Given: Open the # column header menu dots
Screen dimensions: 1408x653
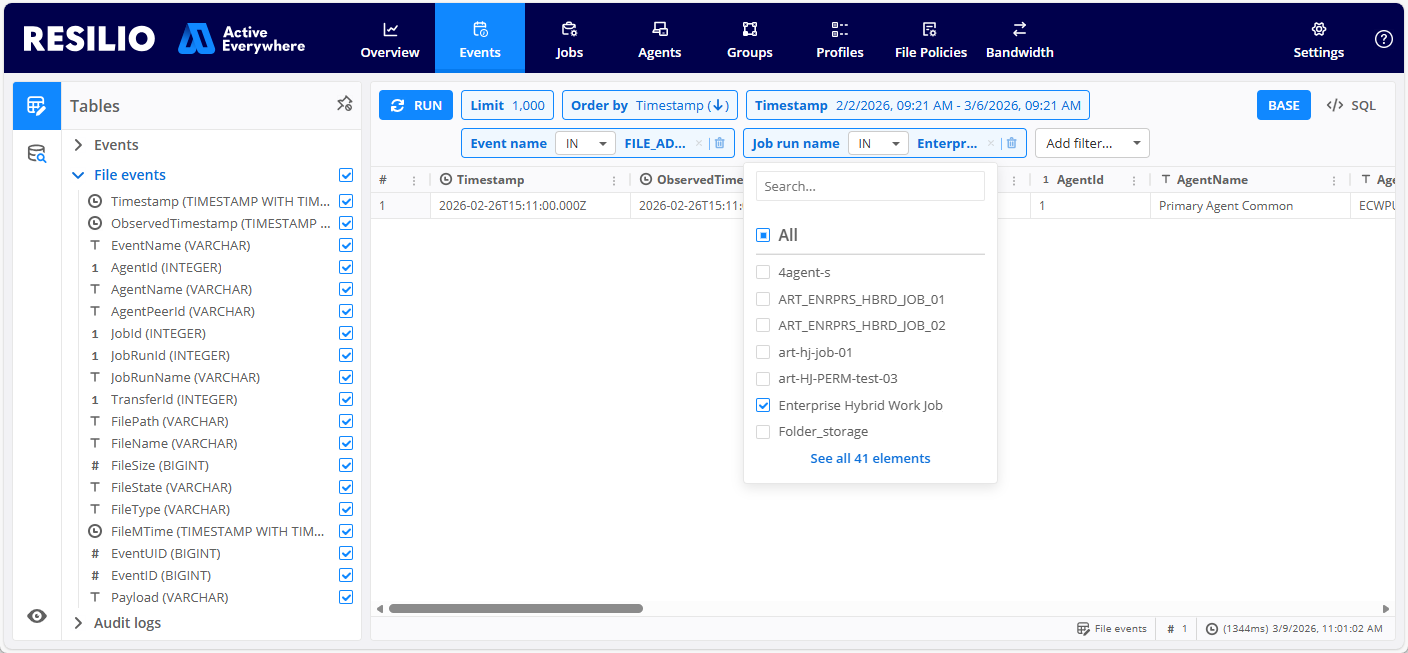Looking at the screenshot, I should pos(414,180).
